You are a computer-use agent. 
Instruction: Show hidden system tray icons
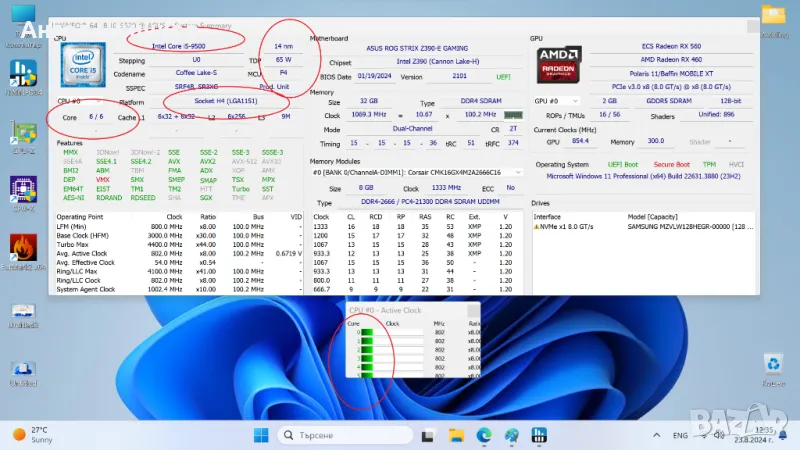pos(659,435)
